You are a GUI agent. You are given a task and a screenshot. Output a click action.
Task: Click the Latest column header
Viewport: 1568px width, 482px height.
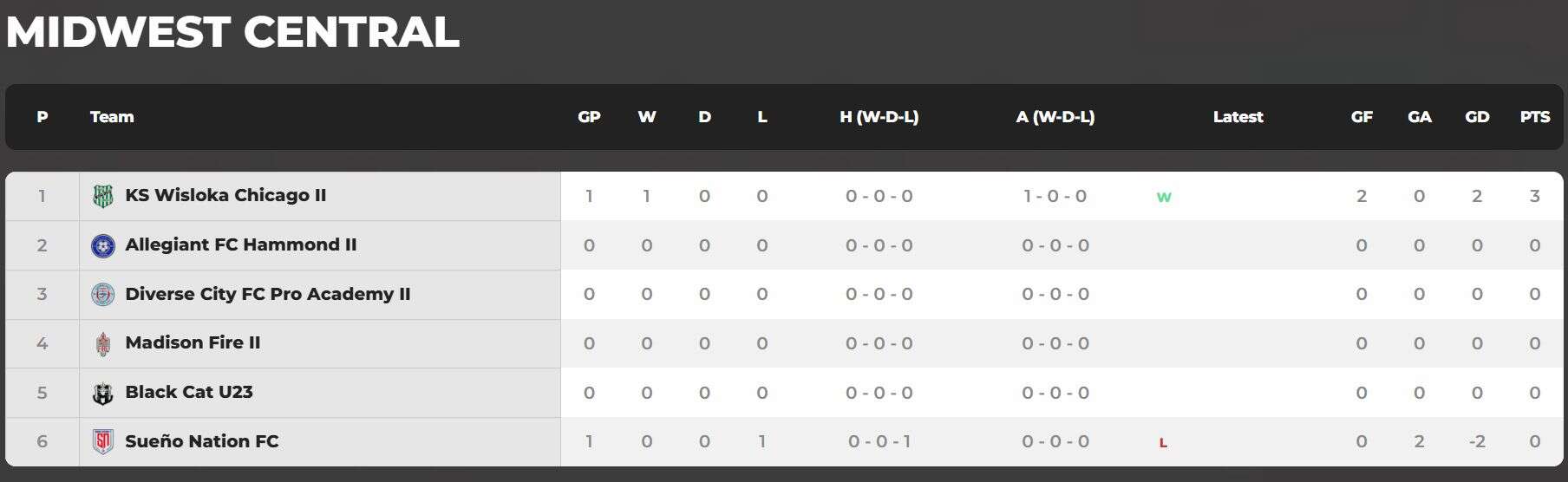[1238, 117]
